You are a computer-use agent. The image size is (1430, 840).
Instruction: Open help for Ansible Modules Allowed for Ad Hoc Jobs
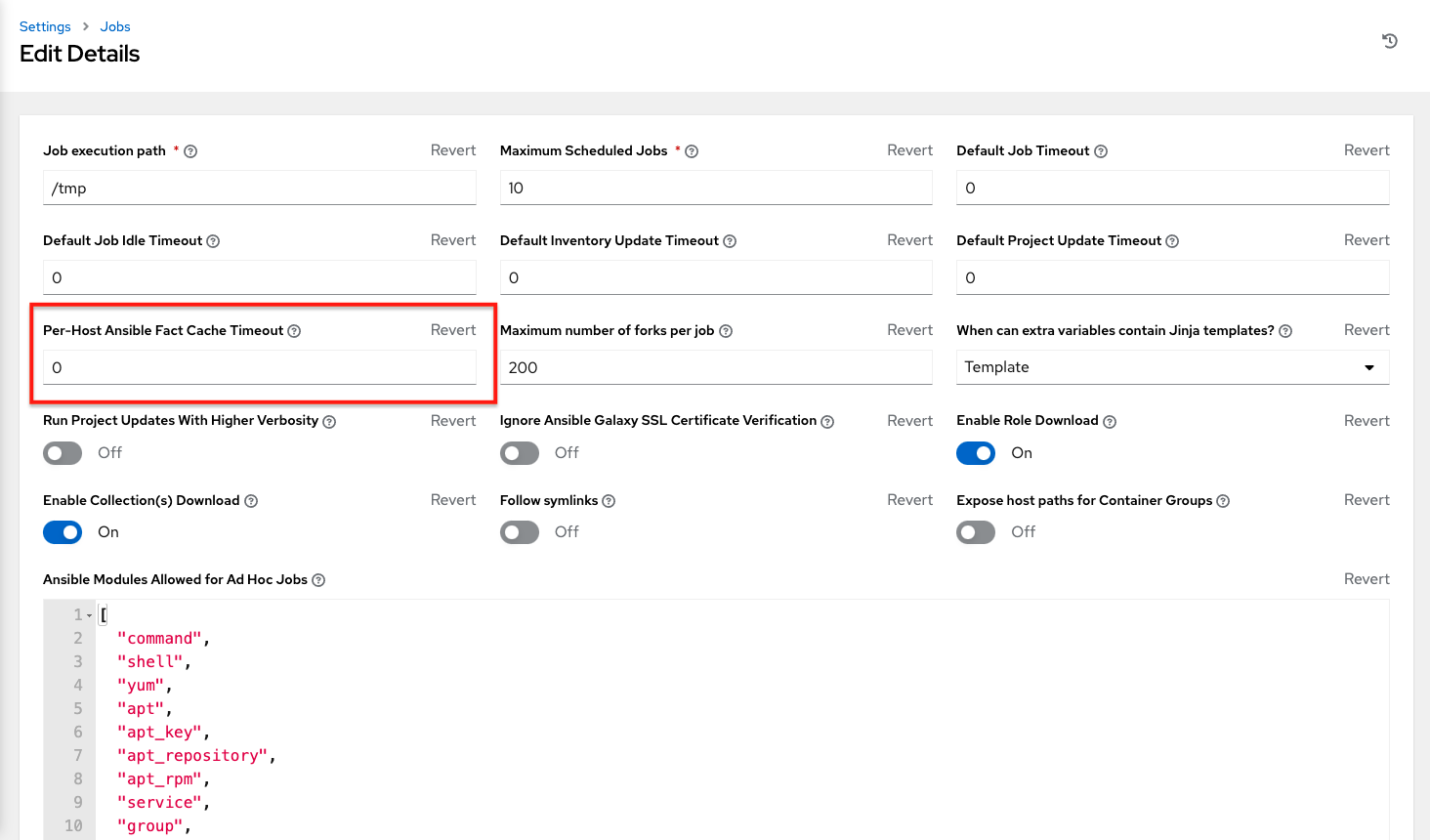tap(318, 580)
